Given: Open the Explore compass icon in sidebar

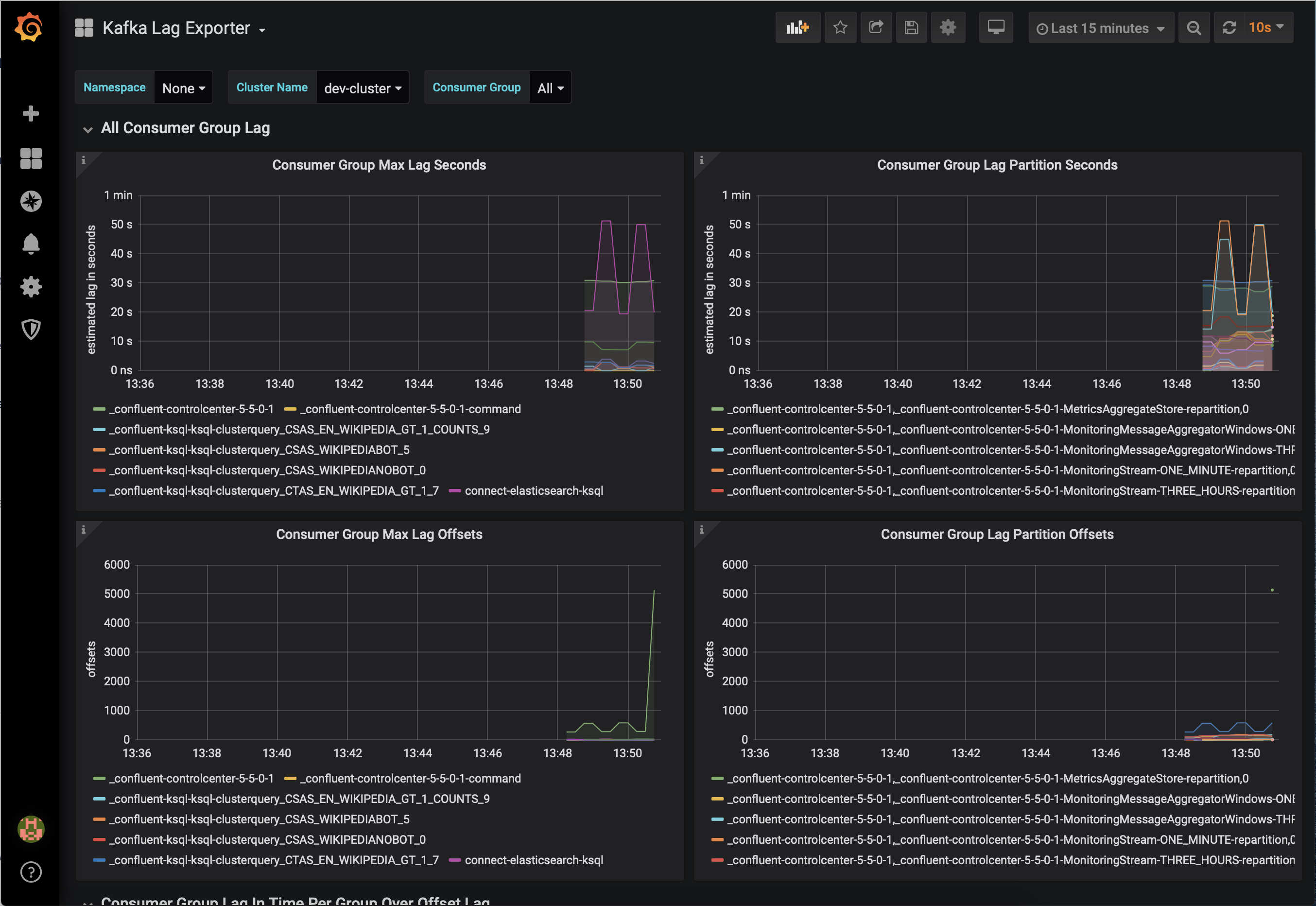Looking at the screenshot, I should pos(31,201).
